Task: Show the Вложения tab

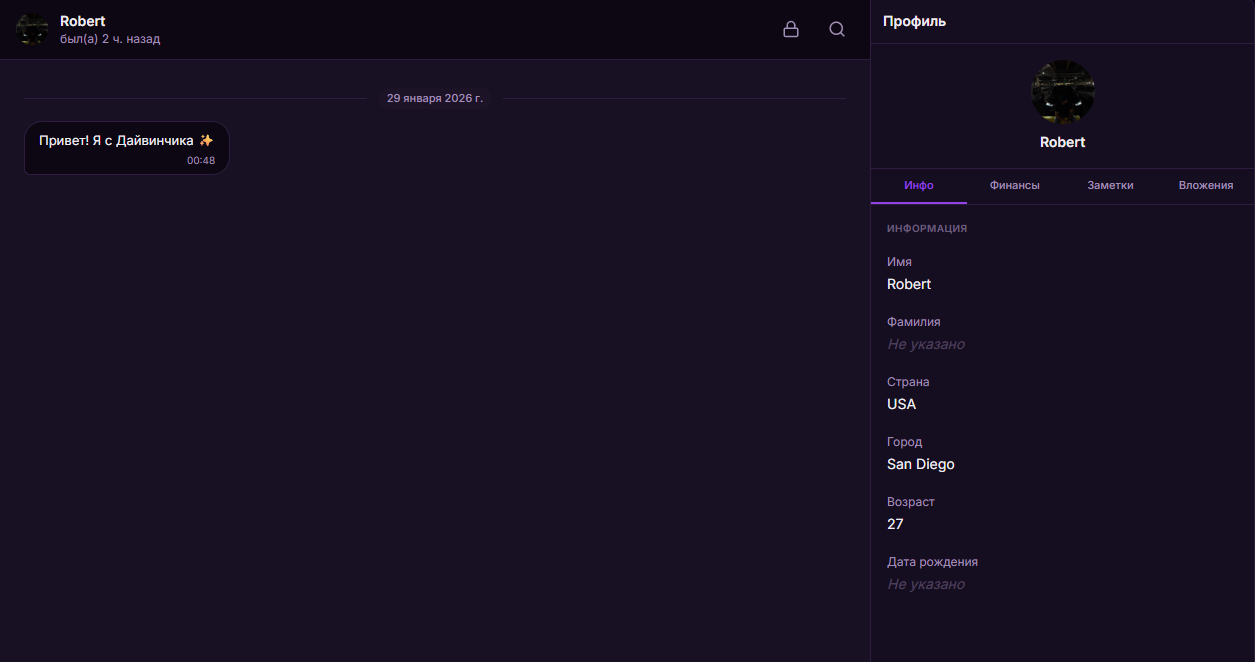Action: coord(1205,186)
